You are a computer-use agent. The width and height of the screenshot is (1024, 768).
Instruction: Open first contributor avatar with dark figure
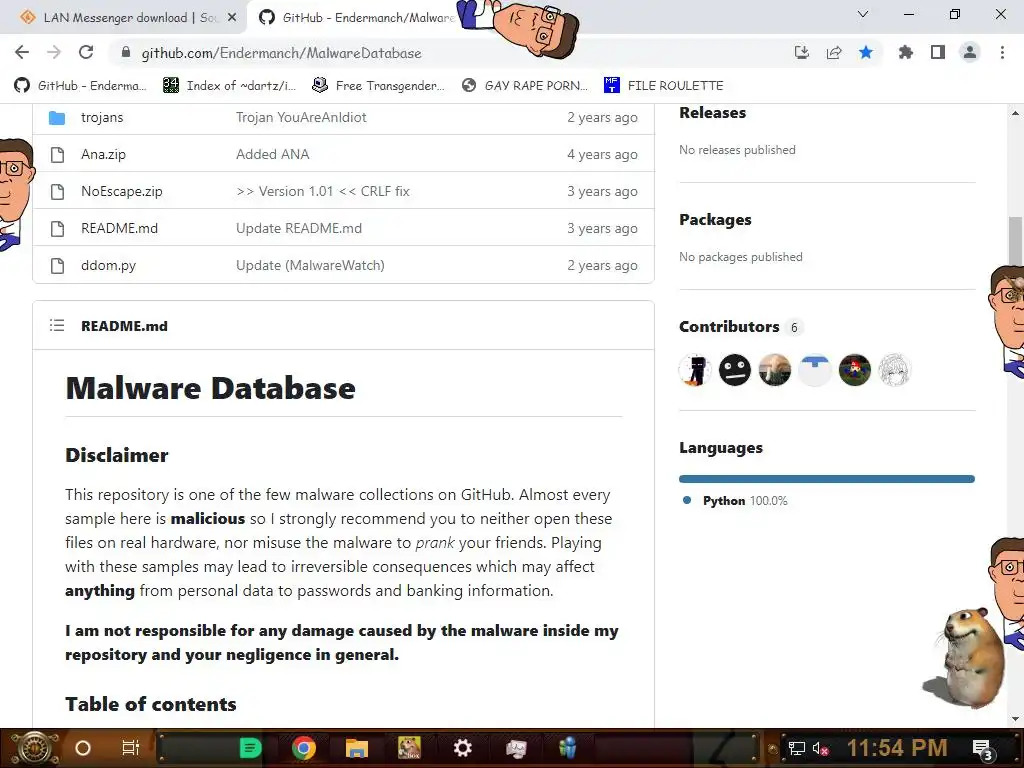(x=695, y=370)
